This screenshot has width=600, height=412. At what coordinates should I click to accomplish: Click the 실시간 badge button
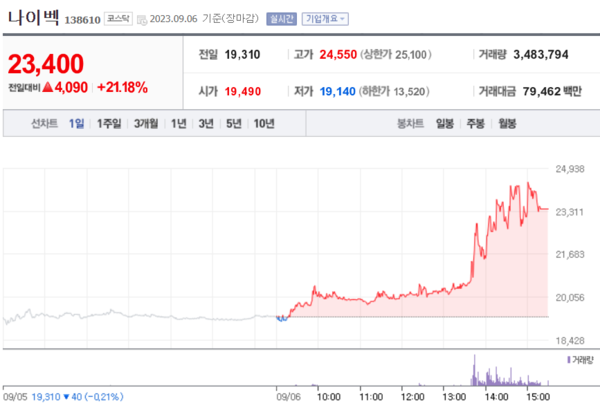point(281,18)
